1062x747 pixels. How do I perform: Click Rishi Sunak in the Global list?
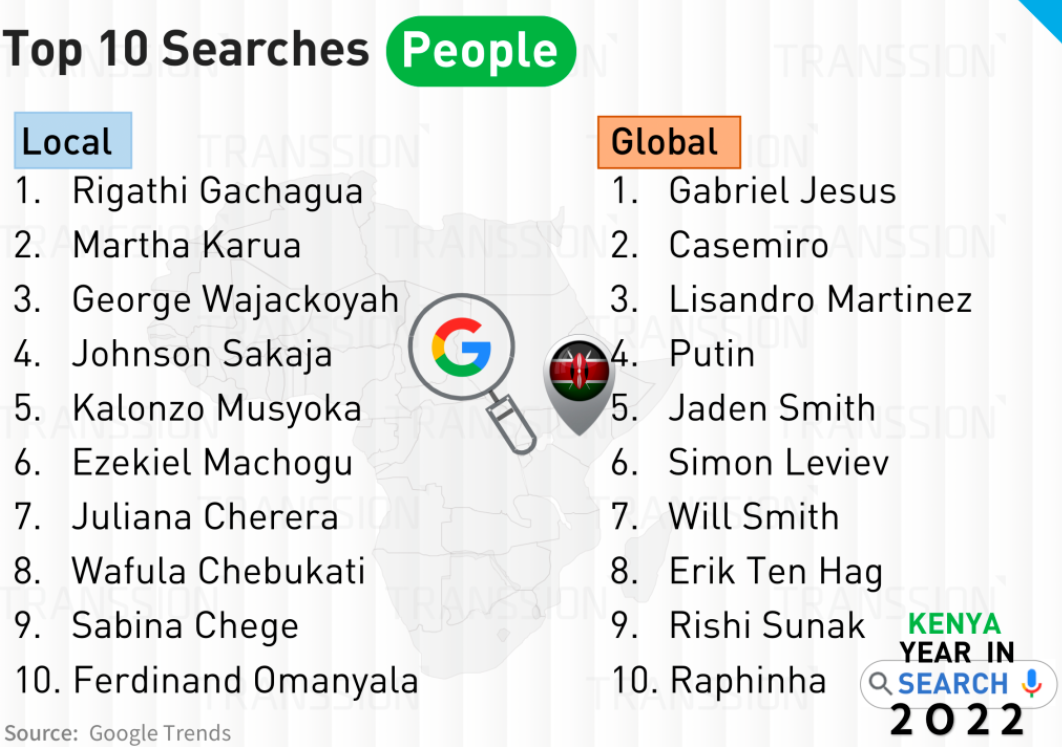766,626
